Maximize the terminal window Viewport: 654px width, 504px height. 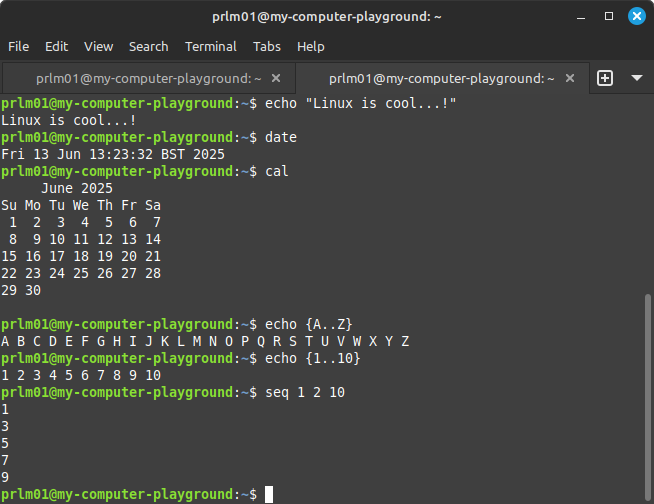tap(609, 16)
